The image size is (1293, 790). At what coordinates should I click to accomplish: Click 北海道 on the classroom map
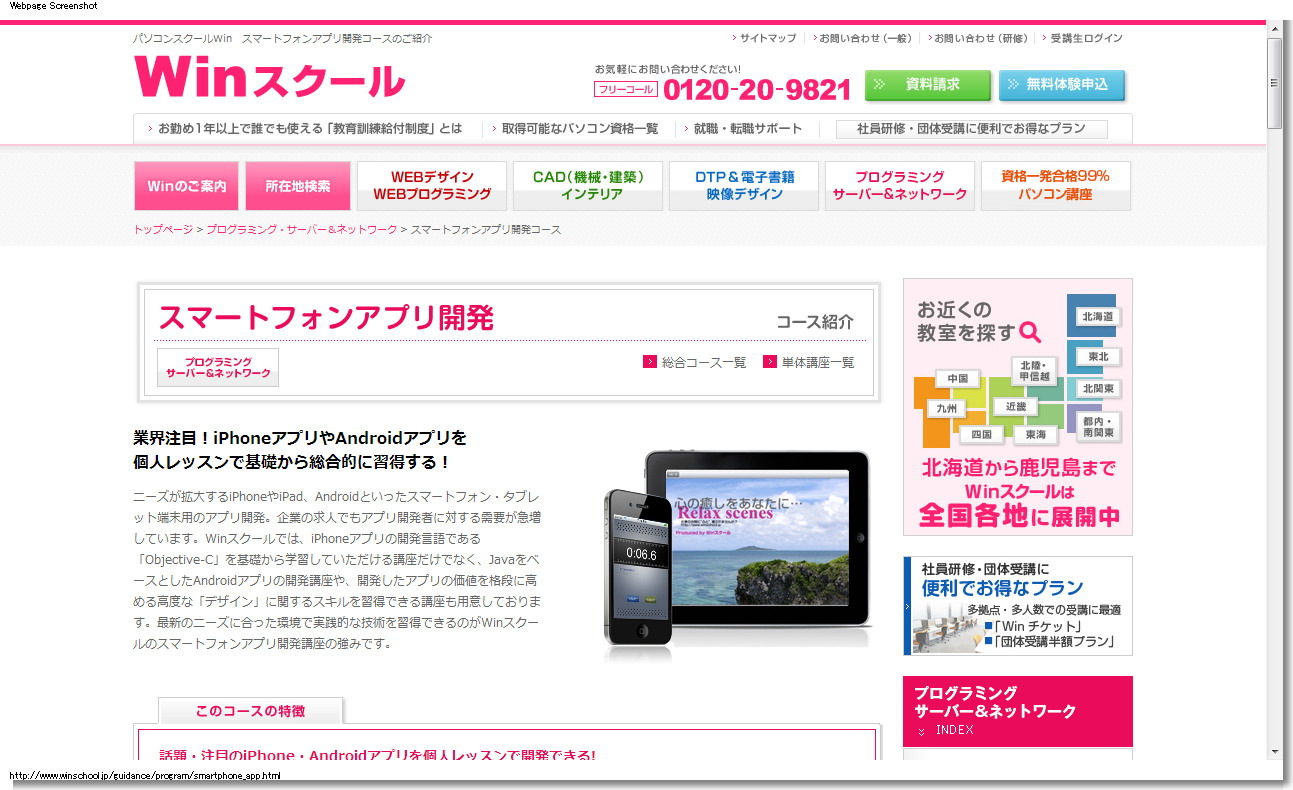[1097, 316]
